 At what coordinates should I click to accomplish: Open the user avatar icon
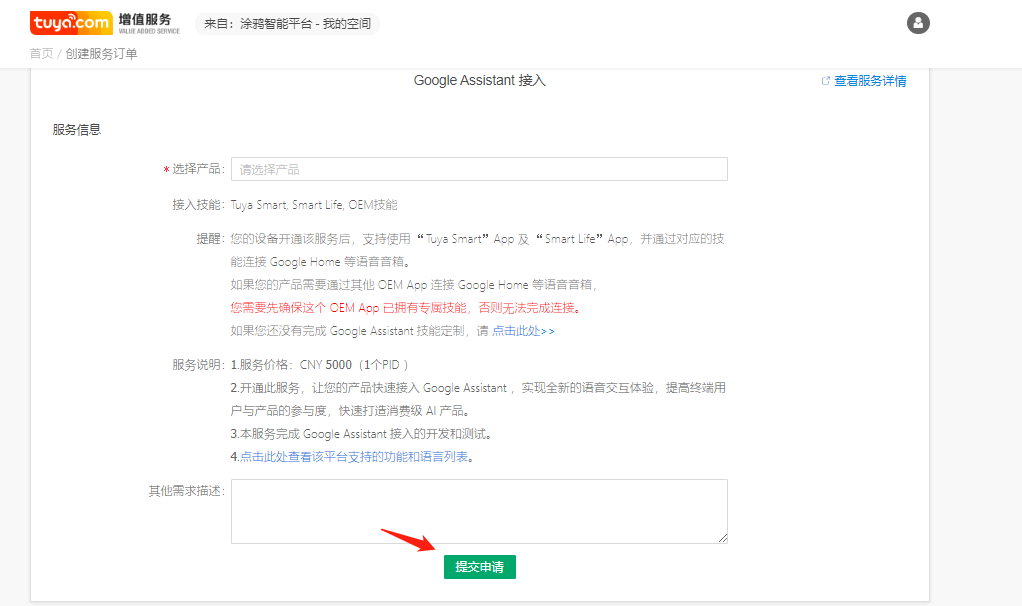click(x=918, y=23)
